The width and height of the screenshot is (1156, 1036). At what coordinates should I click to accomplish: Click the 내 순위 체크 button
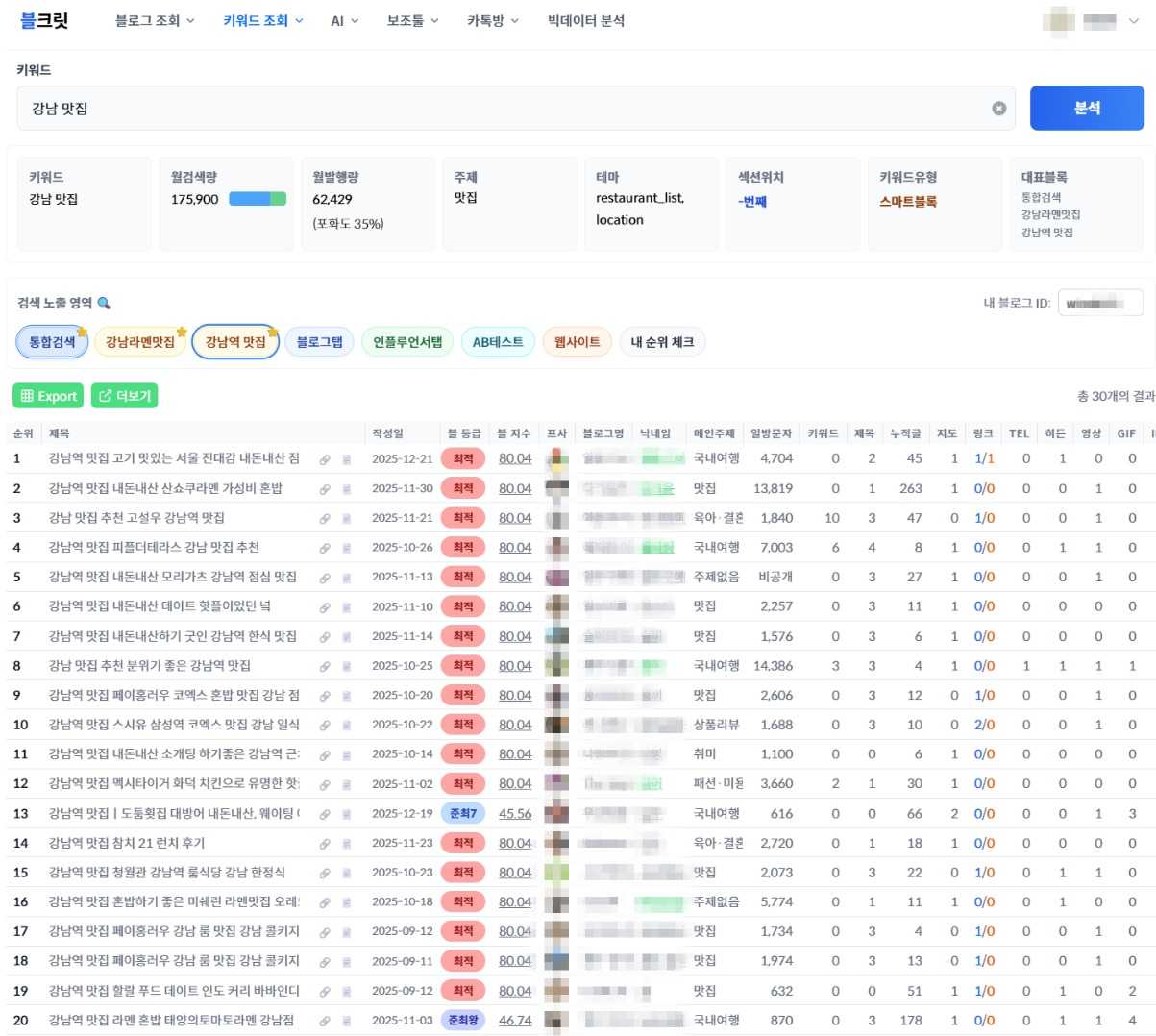(662, 342)
